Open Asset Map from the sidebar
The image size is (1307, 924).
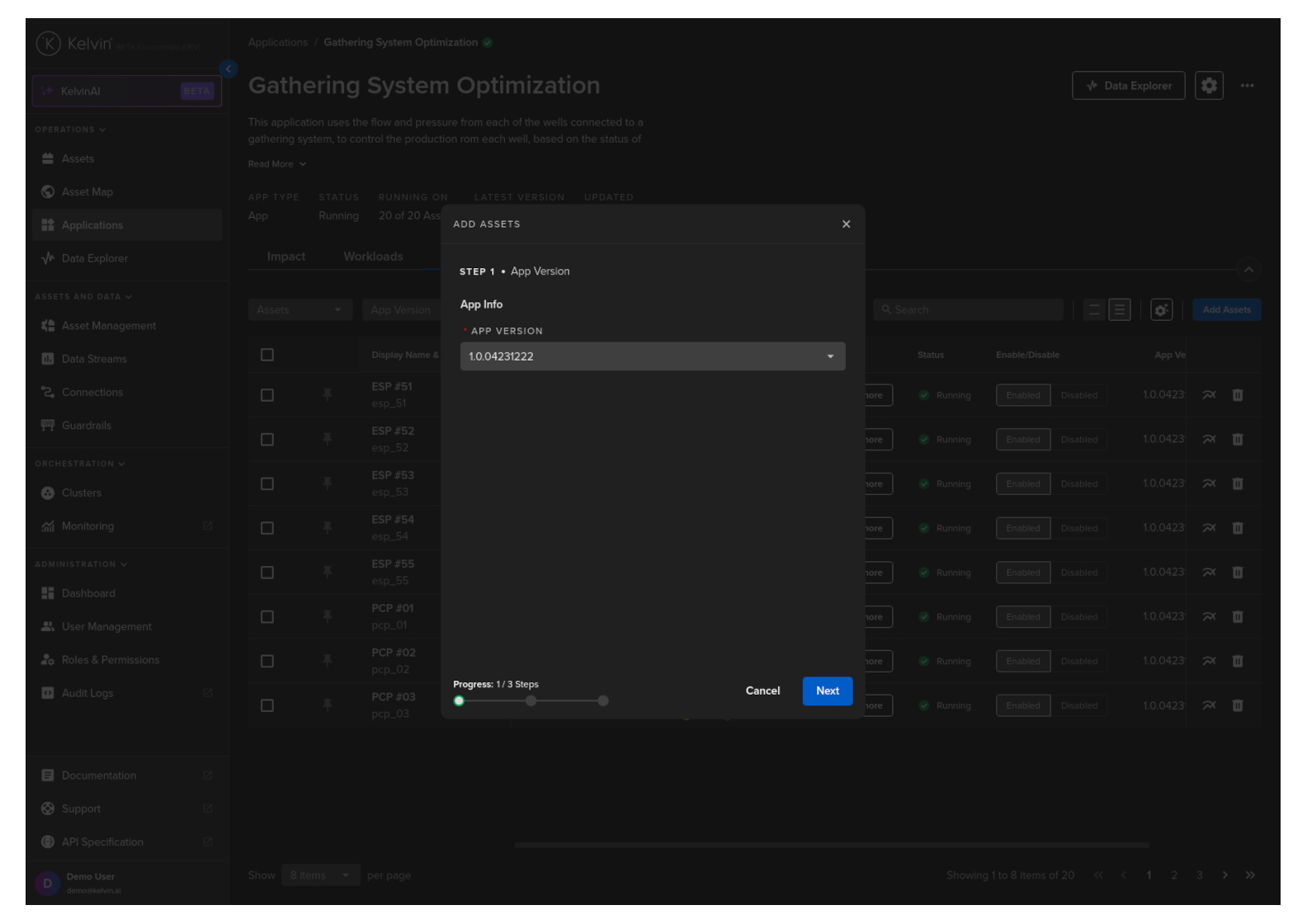tap(87, 192)
